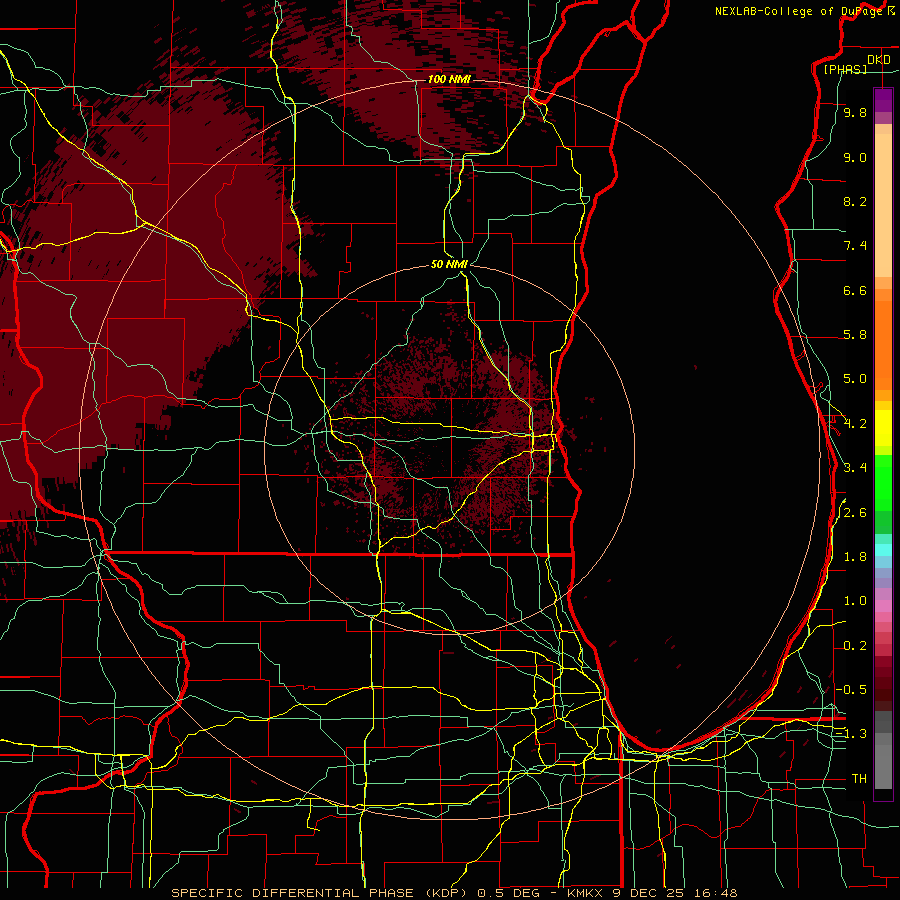Click the light peach segment of color bar
The width and height of the screenshot is (900, 900).
click(883, 205)
